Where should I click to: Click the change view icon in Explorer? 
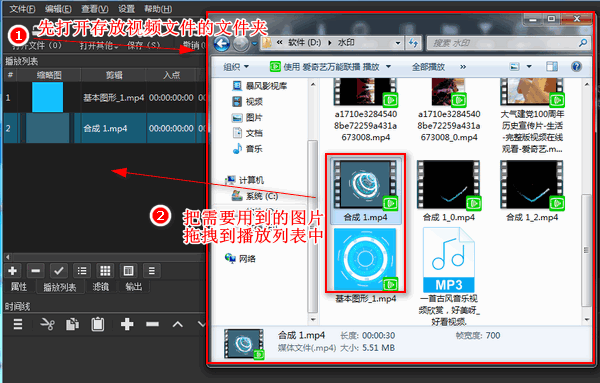point(515,67)
